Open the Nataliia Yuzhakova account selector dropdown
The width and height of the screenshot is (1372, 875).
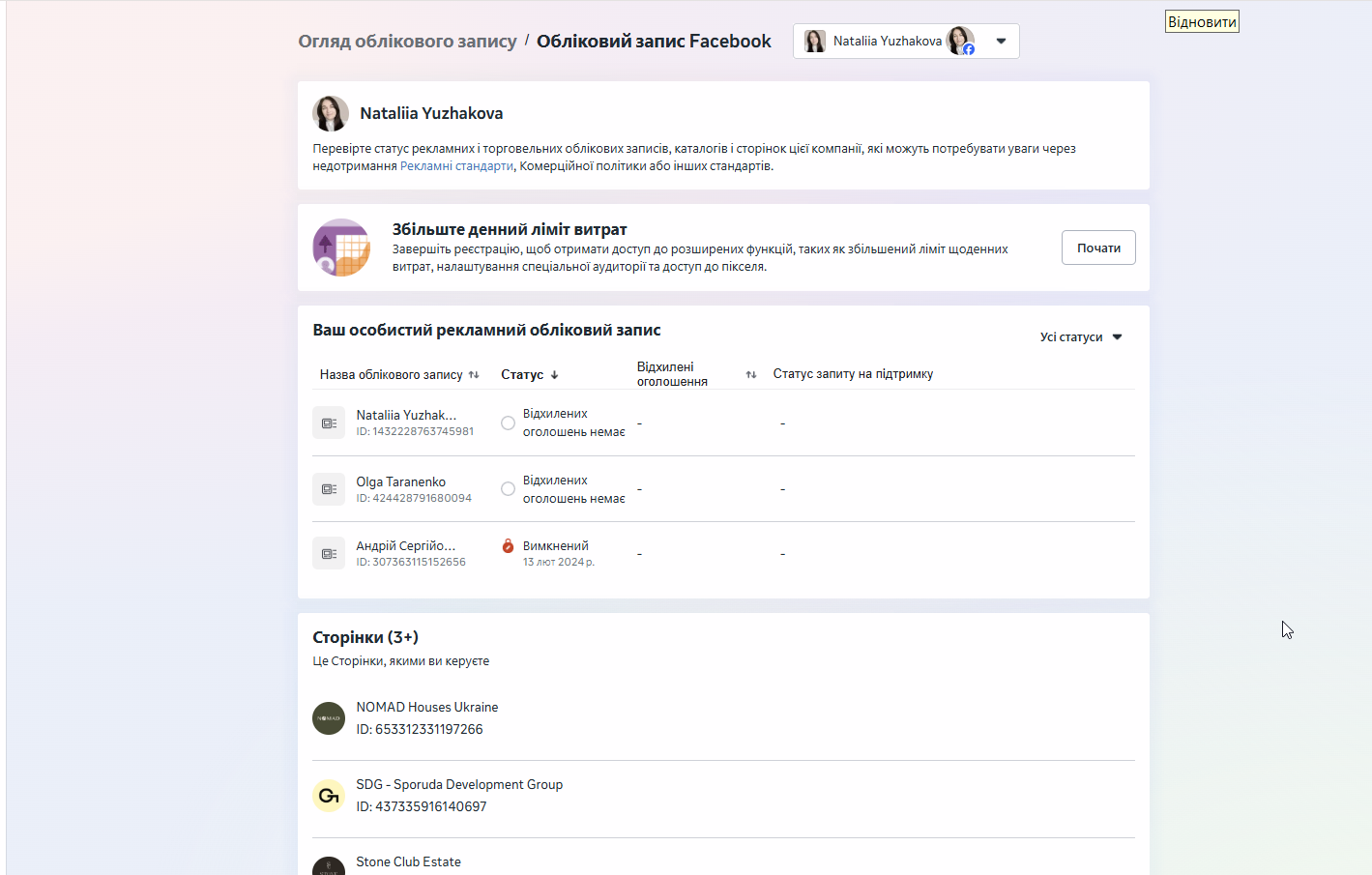[x=906, y=42]
